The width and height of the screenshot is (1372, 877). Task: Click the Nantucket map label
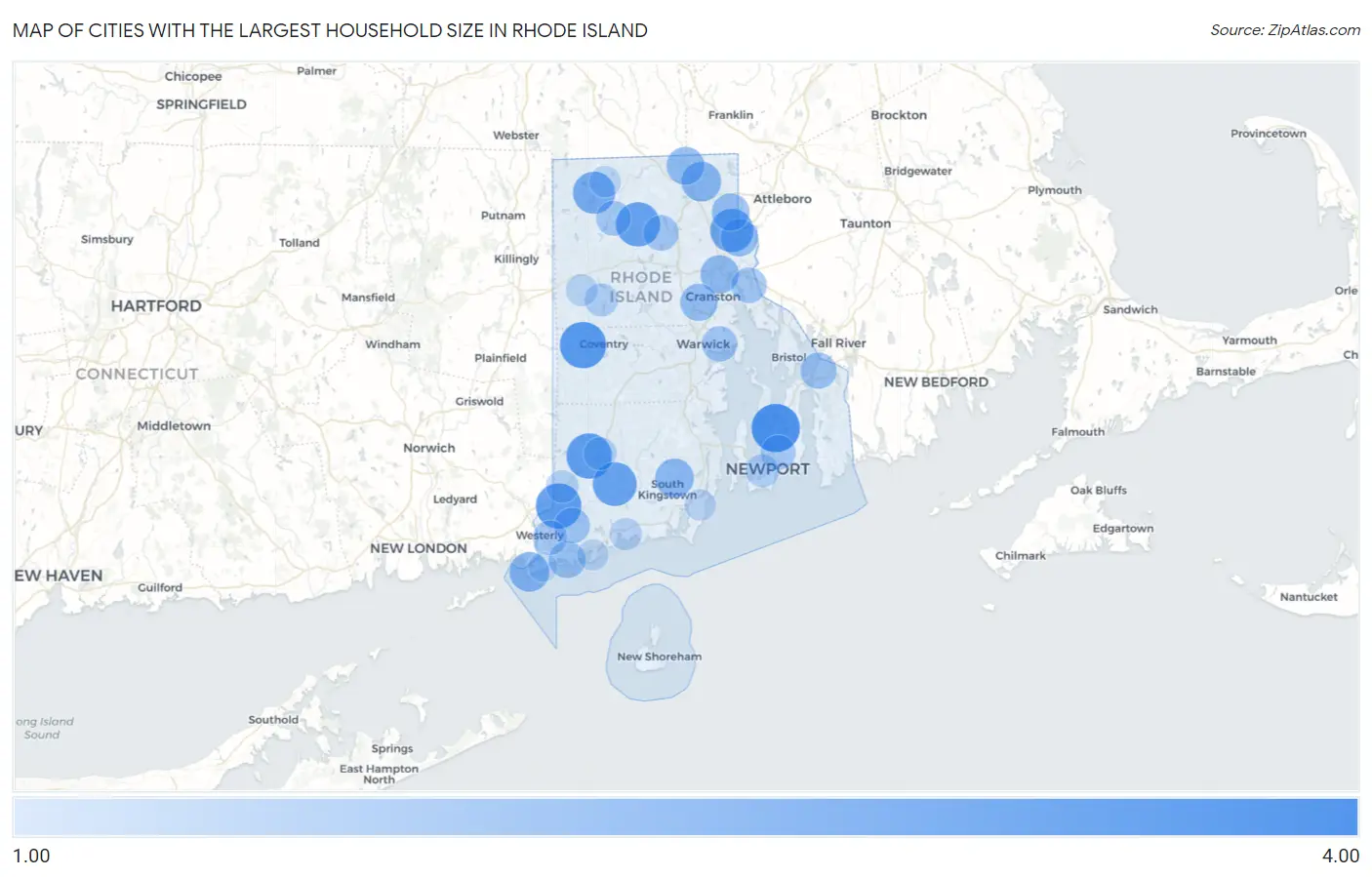(x=1309, y=597)
